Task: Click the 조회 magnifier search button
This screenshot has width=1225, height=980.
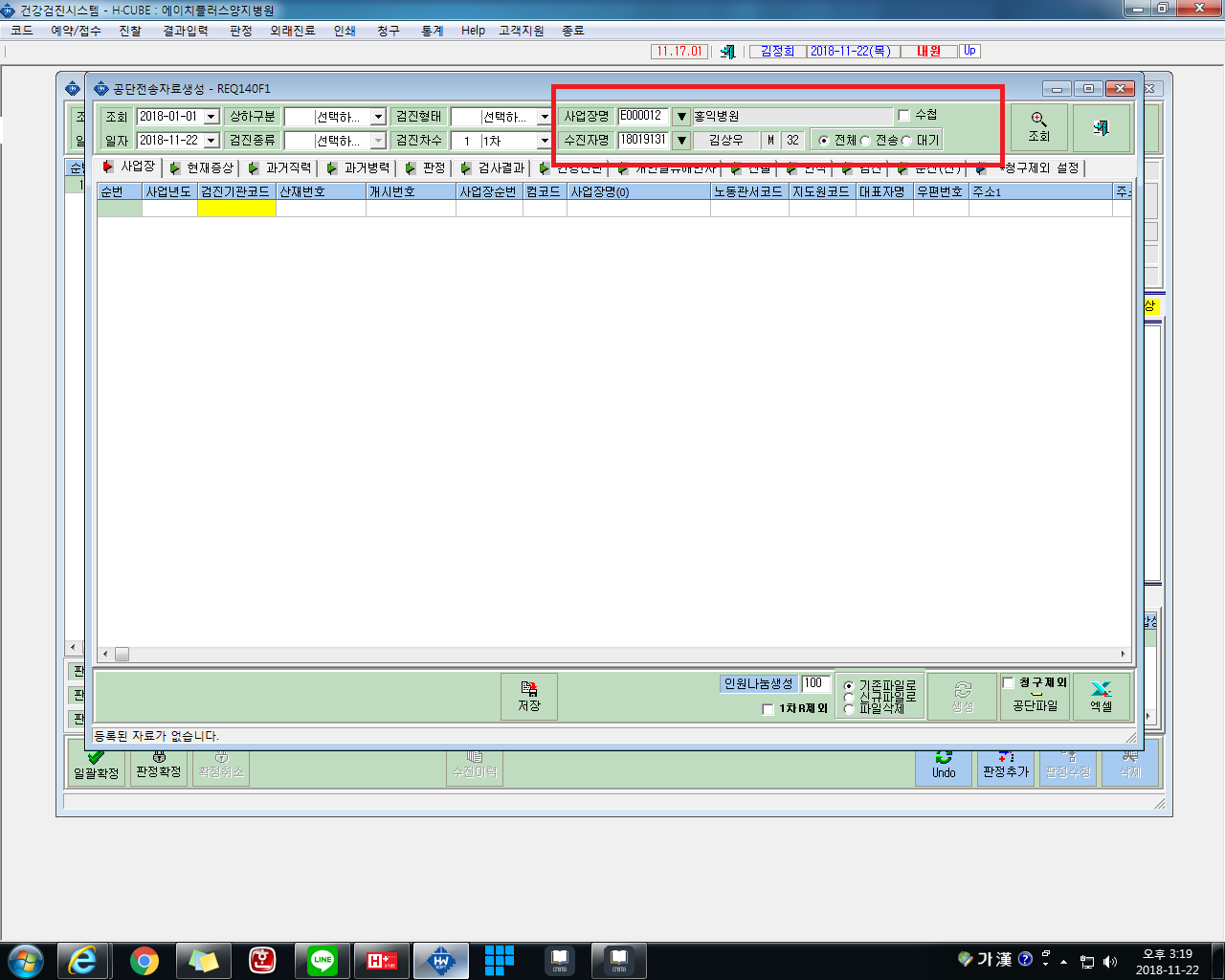Action: (1038, 127)
